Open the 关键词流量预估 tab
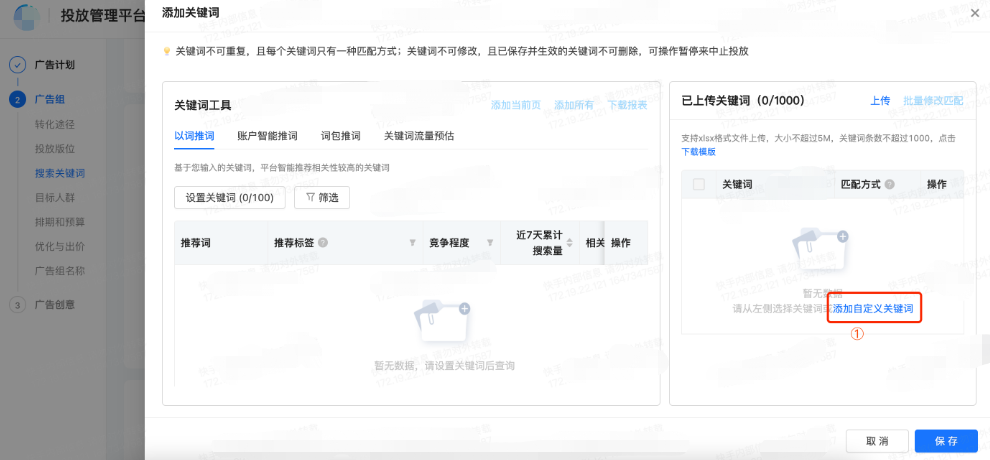The width and height of the screenshot is (990, 460). [419, 135]
